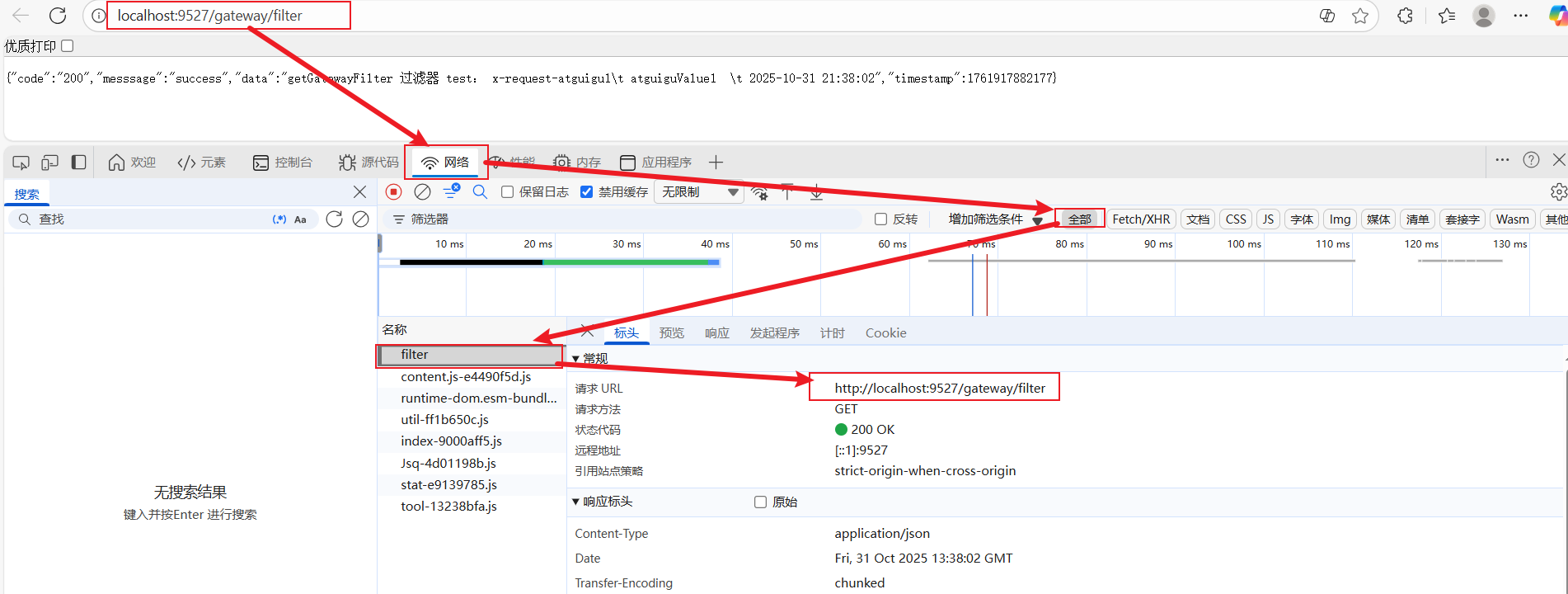Enable the 保留日志 preserve log checkbox

508,192
